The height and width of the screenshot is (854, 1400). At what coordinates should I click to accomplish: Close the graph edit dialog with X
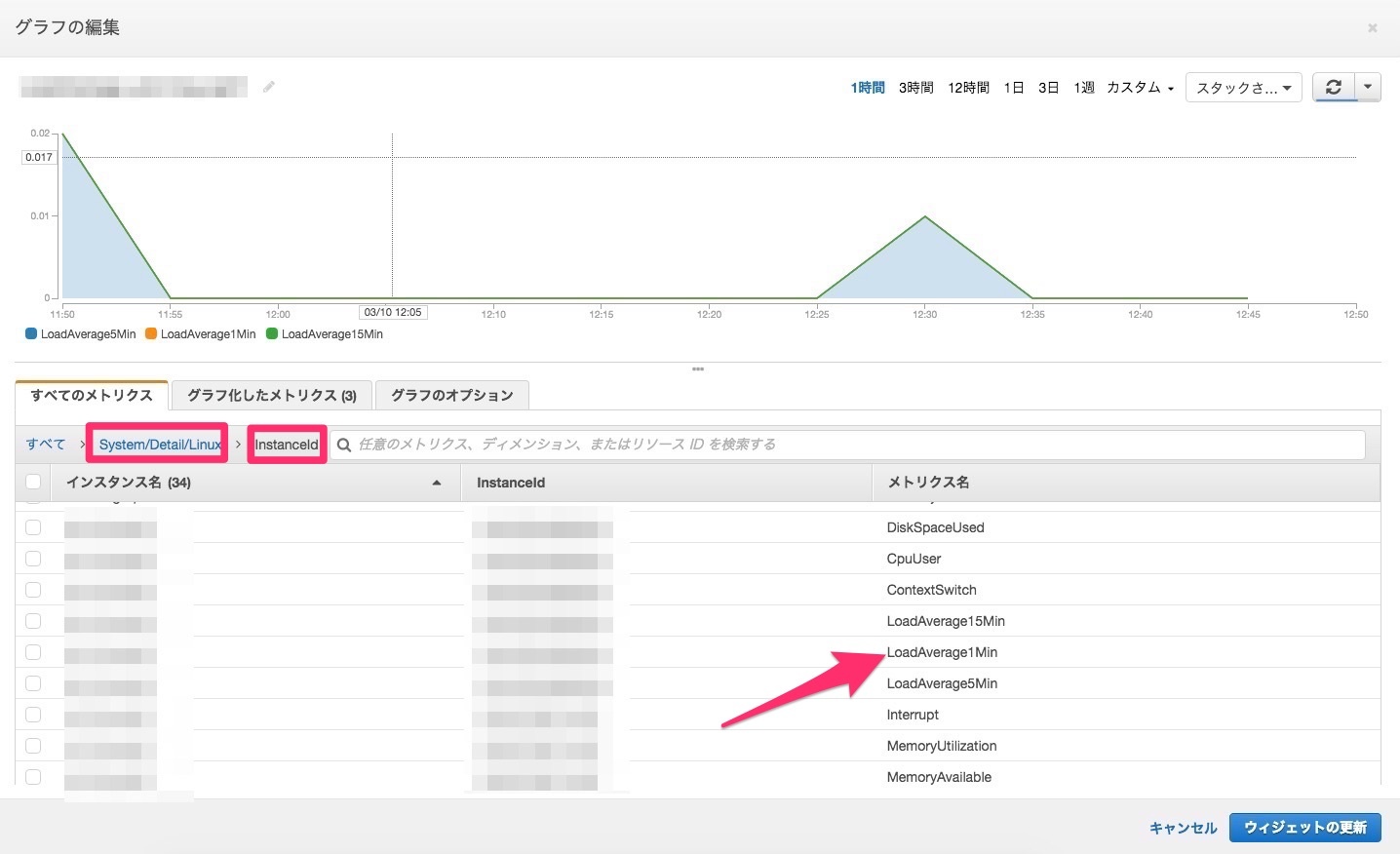pyautogui.click(x=1372, y=28)
